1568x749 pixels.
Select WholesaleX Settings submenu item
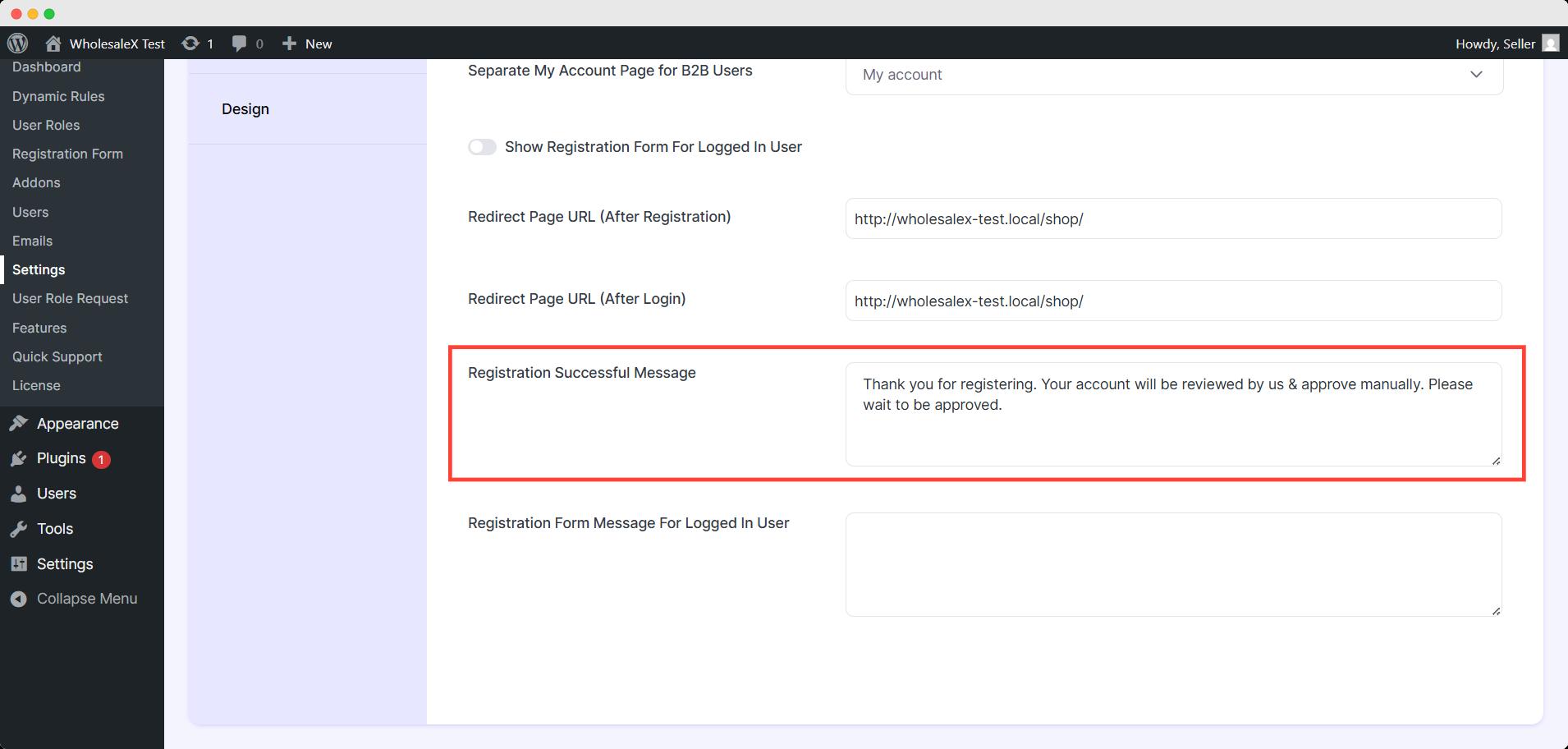39,269
